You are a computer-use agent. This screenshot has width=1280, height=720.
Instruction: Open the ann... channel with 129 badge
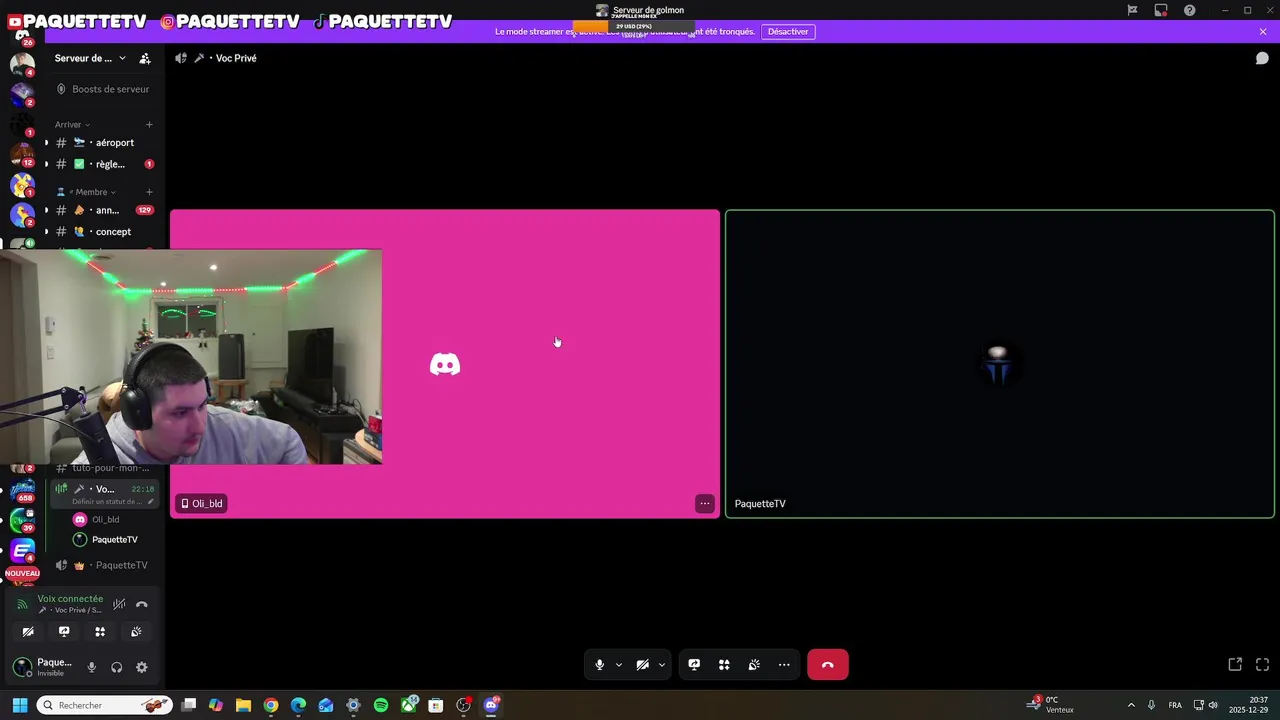104,211
